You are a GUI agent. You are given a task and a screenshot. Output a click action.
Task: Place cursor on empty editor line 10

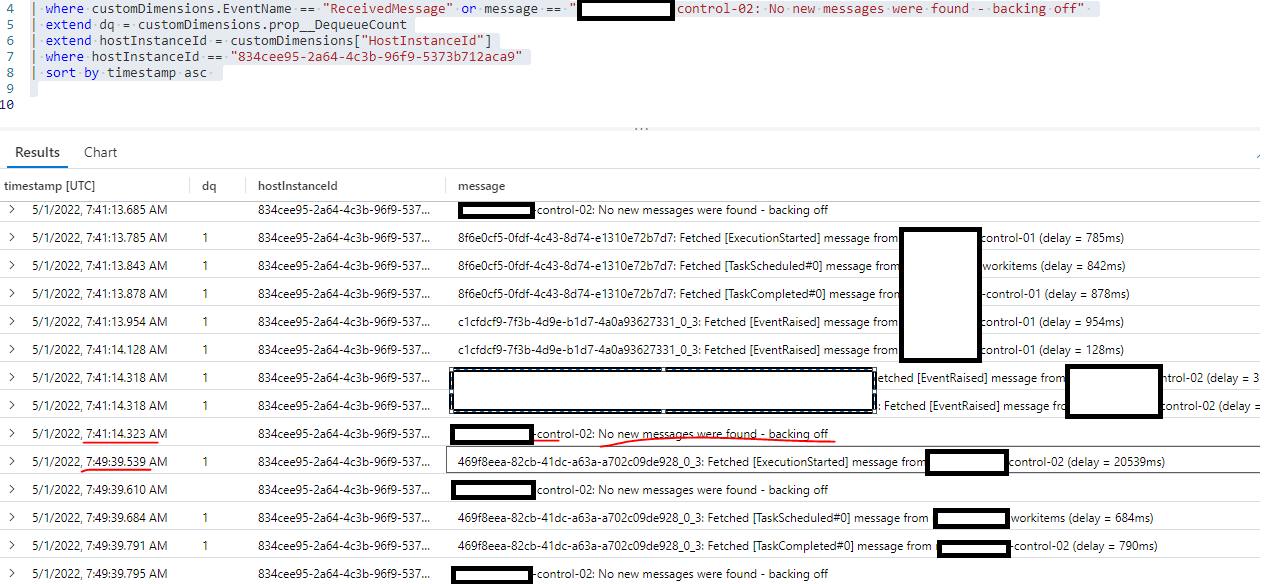coord(40,104)
